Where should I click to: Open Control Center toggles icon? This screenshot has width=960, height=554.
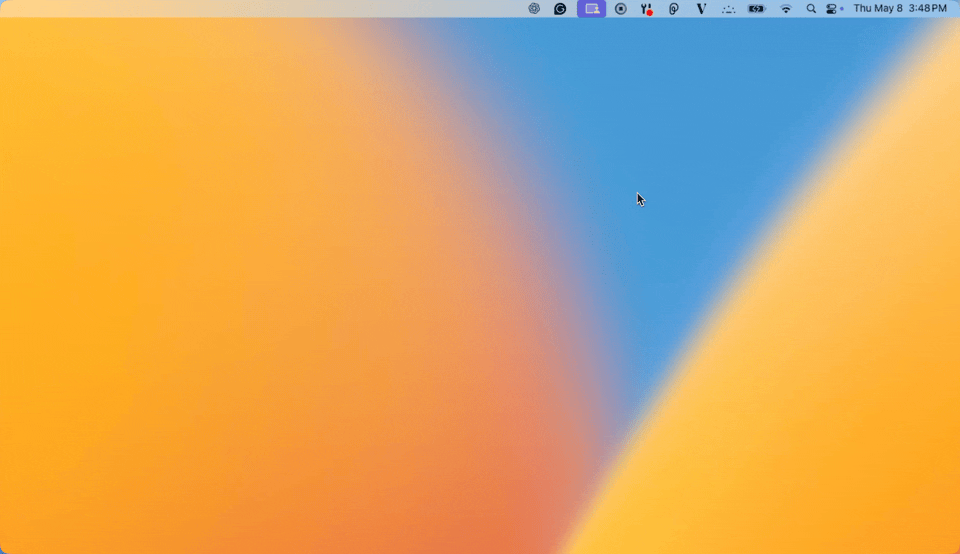831,9
